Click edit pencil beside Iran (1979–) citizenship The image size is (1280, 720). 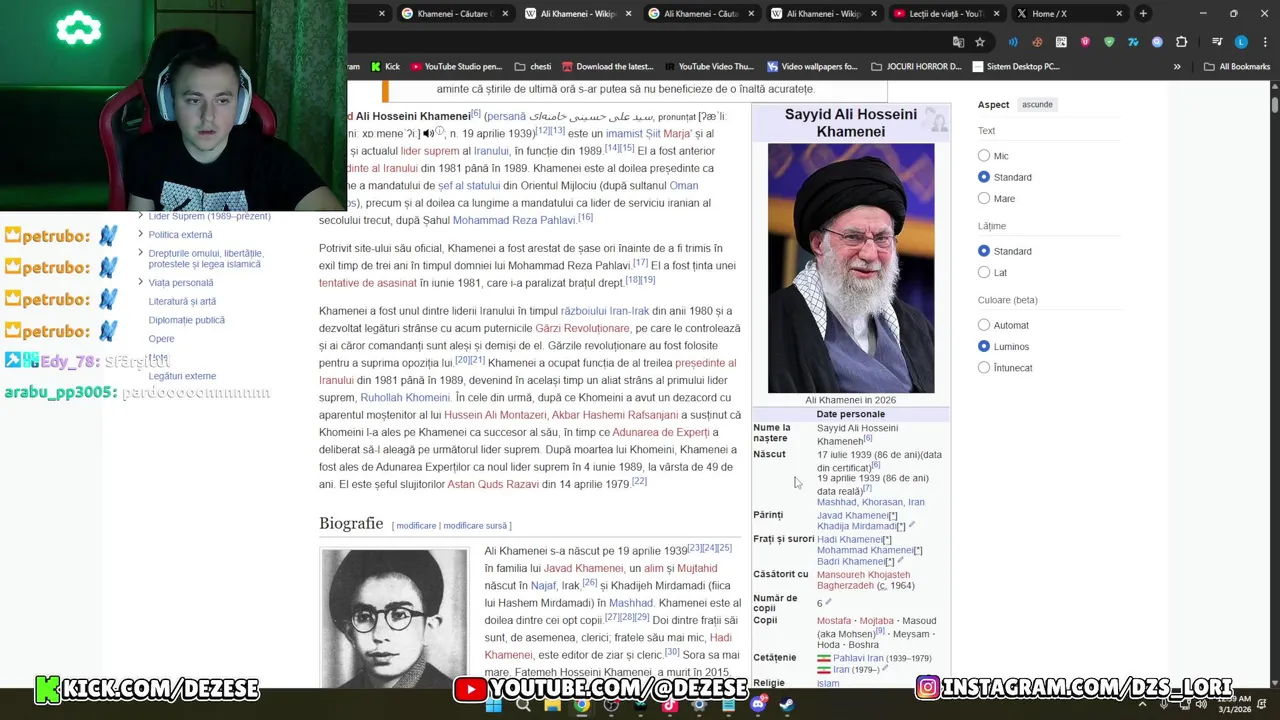click(885, 669)
